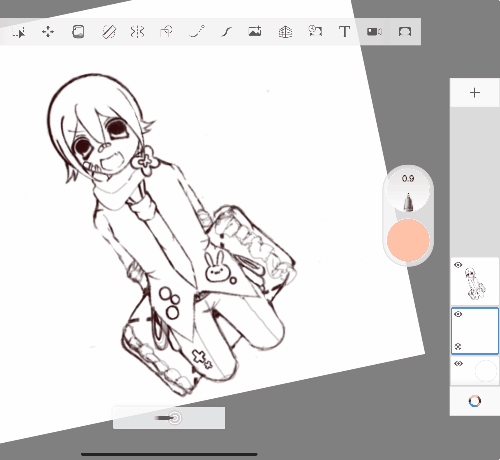The image size is (500, 460).
Task: Toggle the background layer visibility eye
Action: (x=458, y=363)
